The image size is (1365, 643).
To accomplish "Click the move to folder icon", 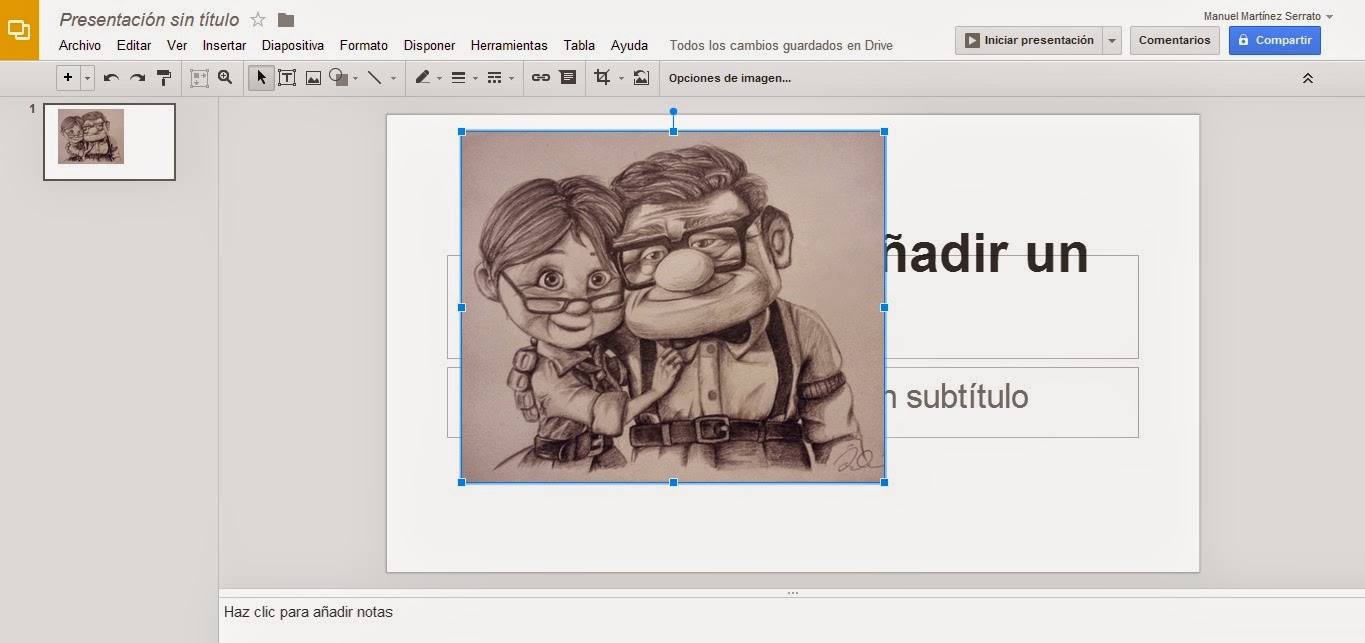I will click(286, 19).
